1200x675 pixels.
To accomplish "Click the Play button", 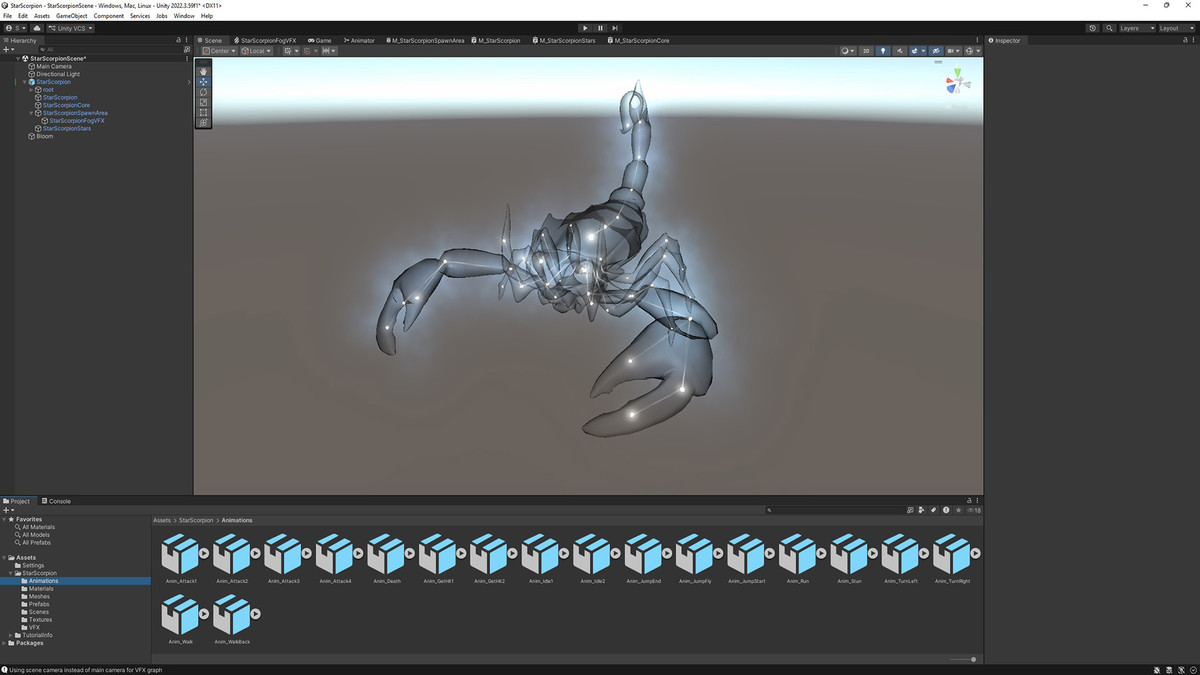I will point(585,28).
